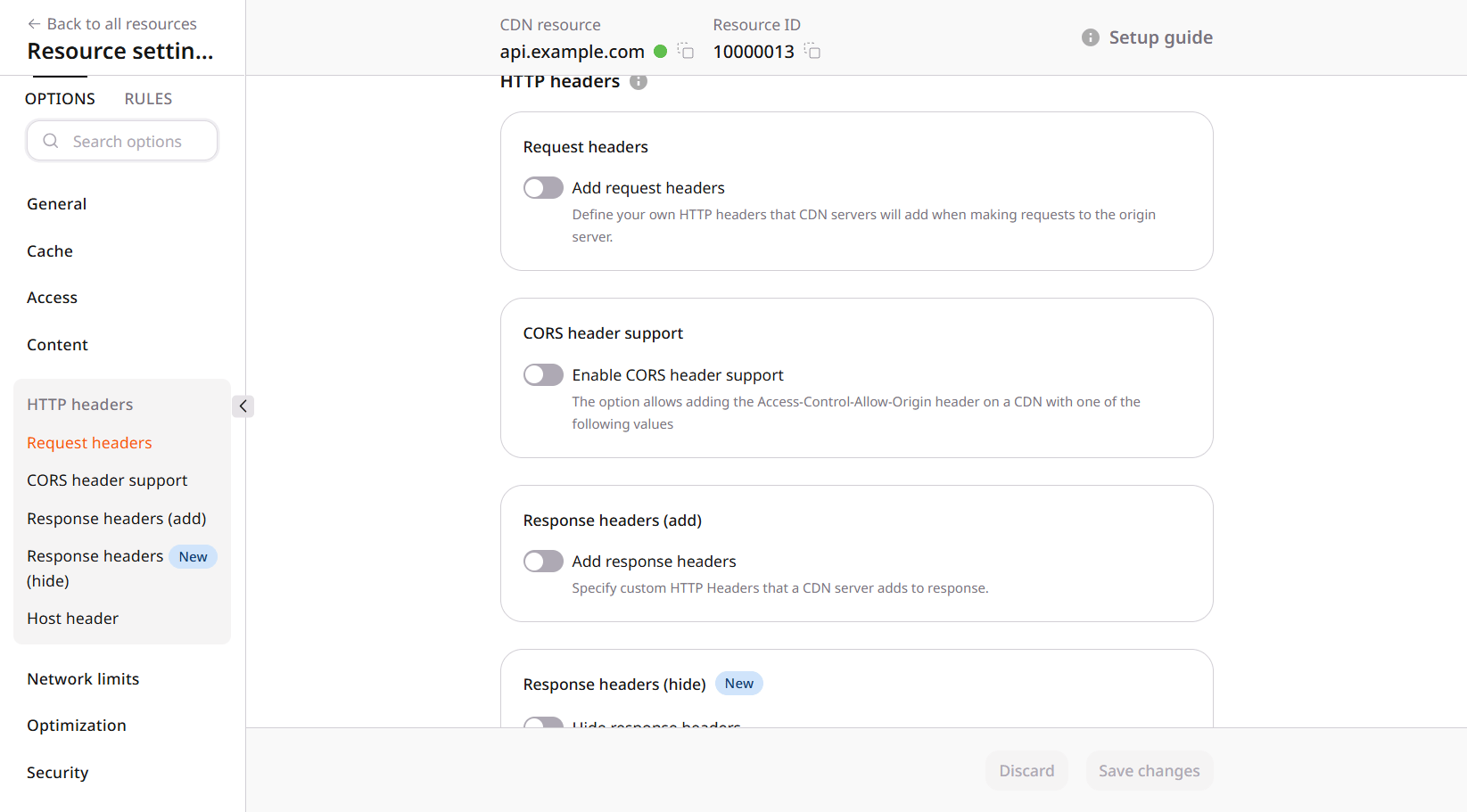The height and width of the screenshot is (812, 1467).
Task: Open the Cache options section
Action: point(50,251)
